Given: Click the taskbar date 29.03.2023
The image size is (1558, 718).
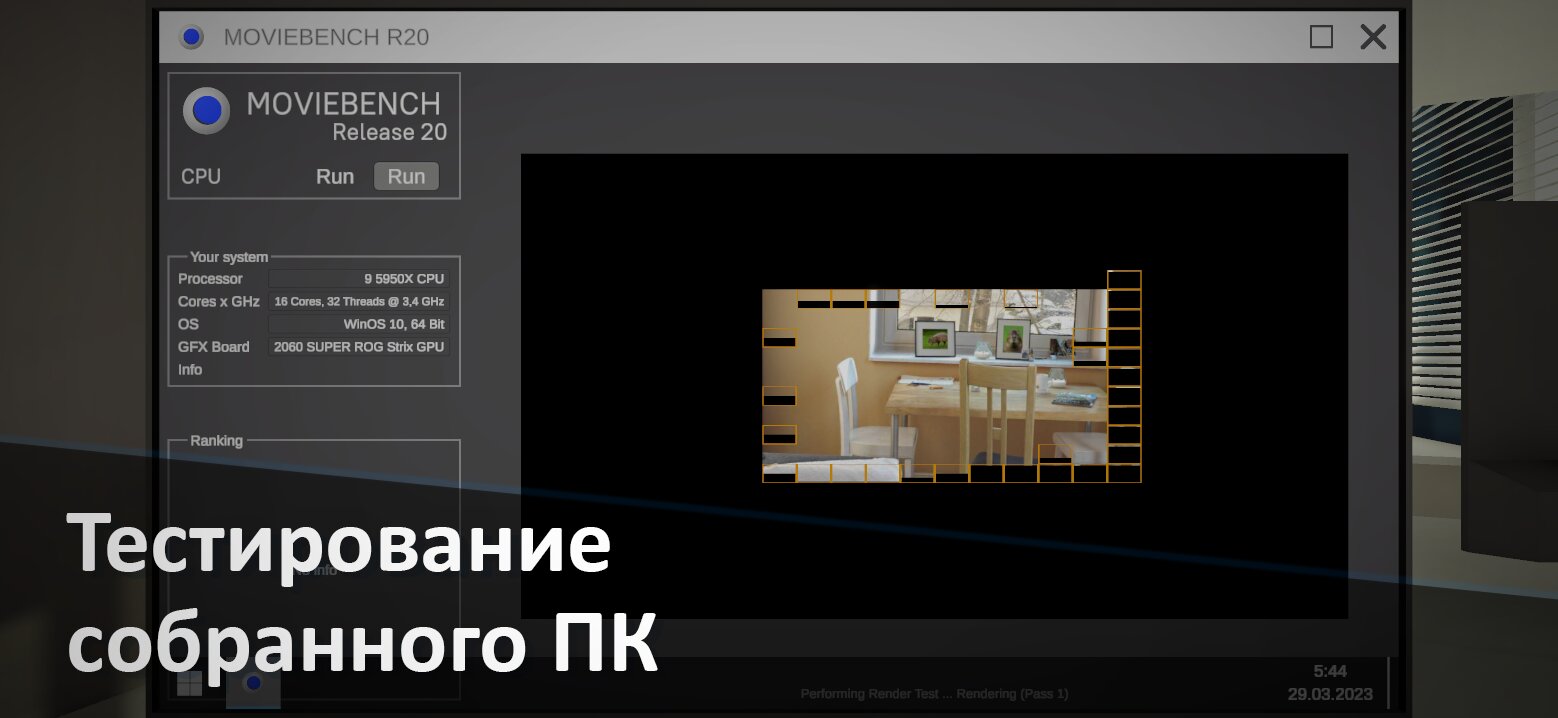Looking at the screenshot, I should (x=1330, y=694).
